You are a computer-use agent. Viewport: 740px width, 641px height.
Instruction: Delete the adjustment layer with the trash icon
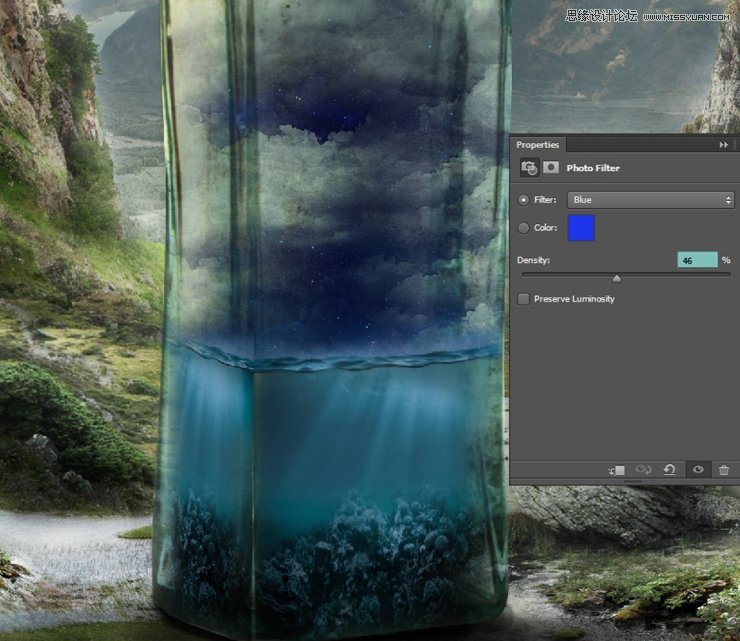[x=724, y=470]
